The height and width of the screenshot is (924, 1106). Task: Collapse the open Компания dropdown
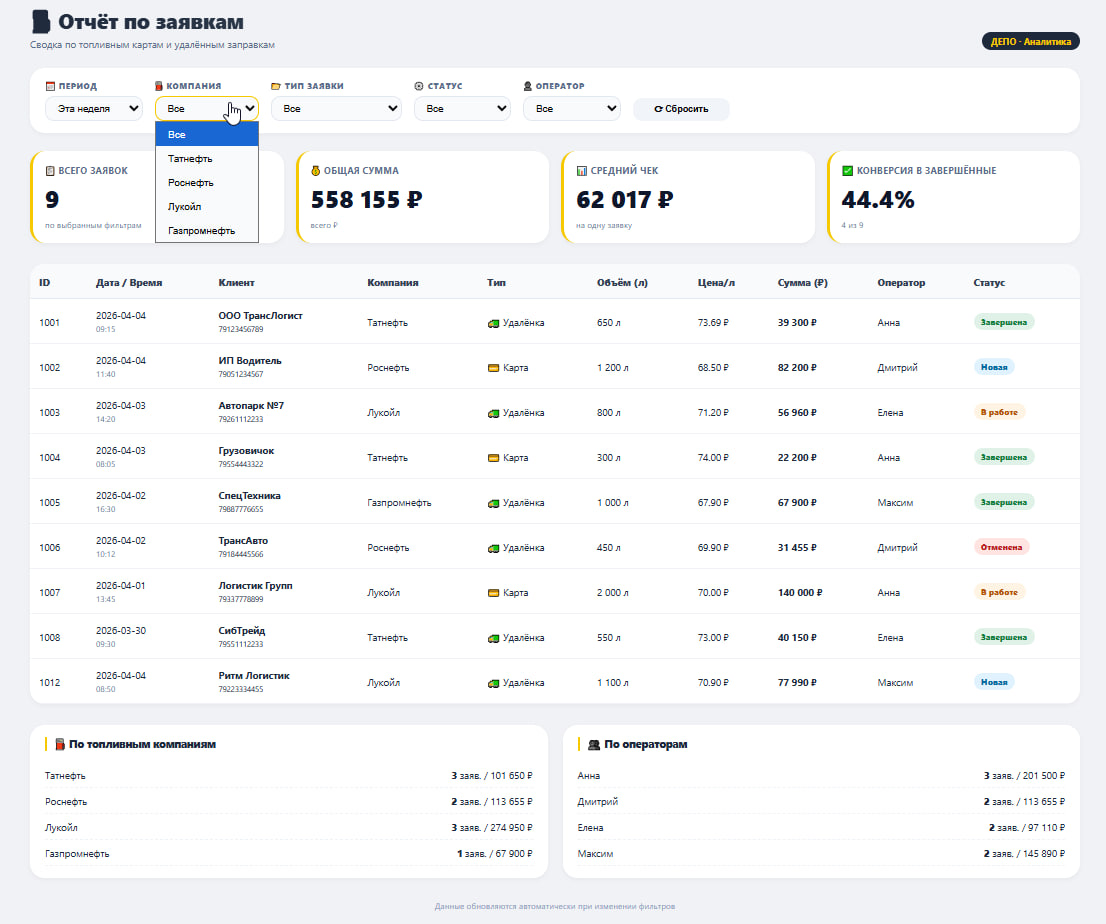(x=207, y=109)
